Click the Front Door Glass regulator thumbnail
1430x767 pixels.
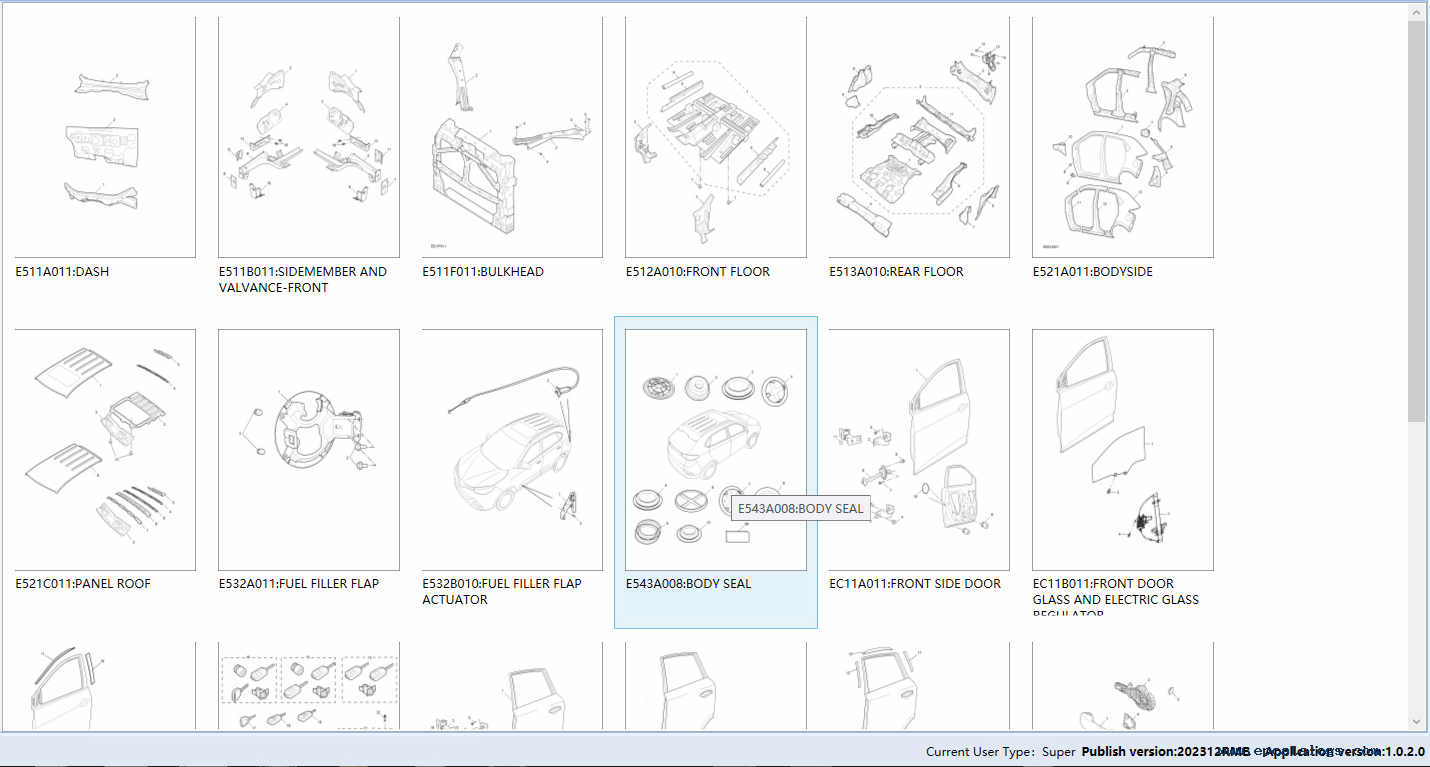click(1122, 450)
